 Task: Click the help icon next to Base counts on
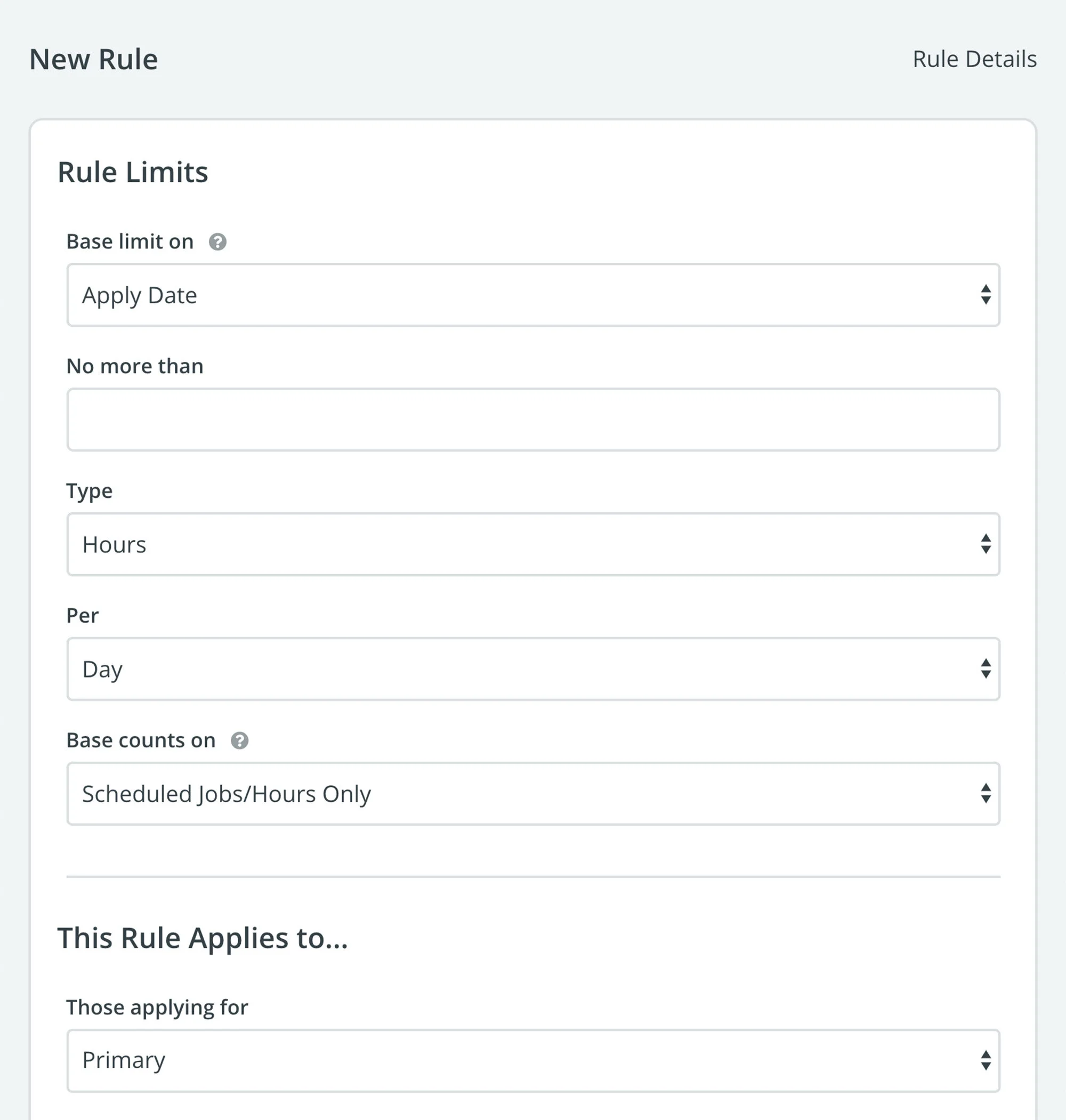pyautogui.click(x=240, y=740)
